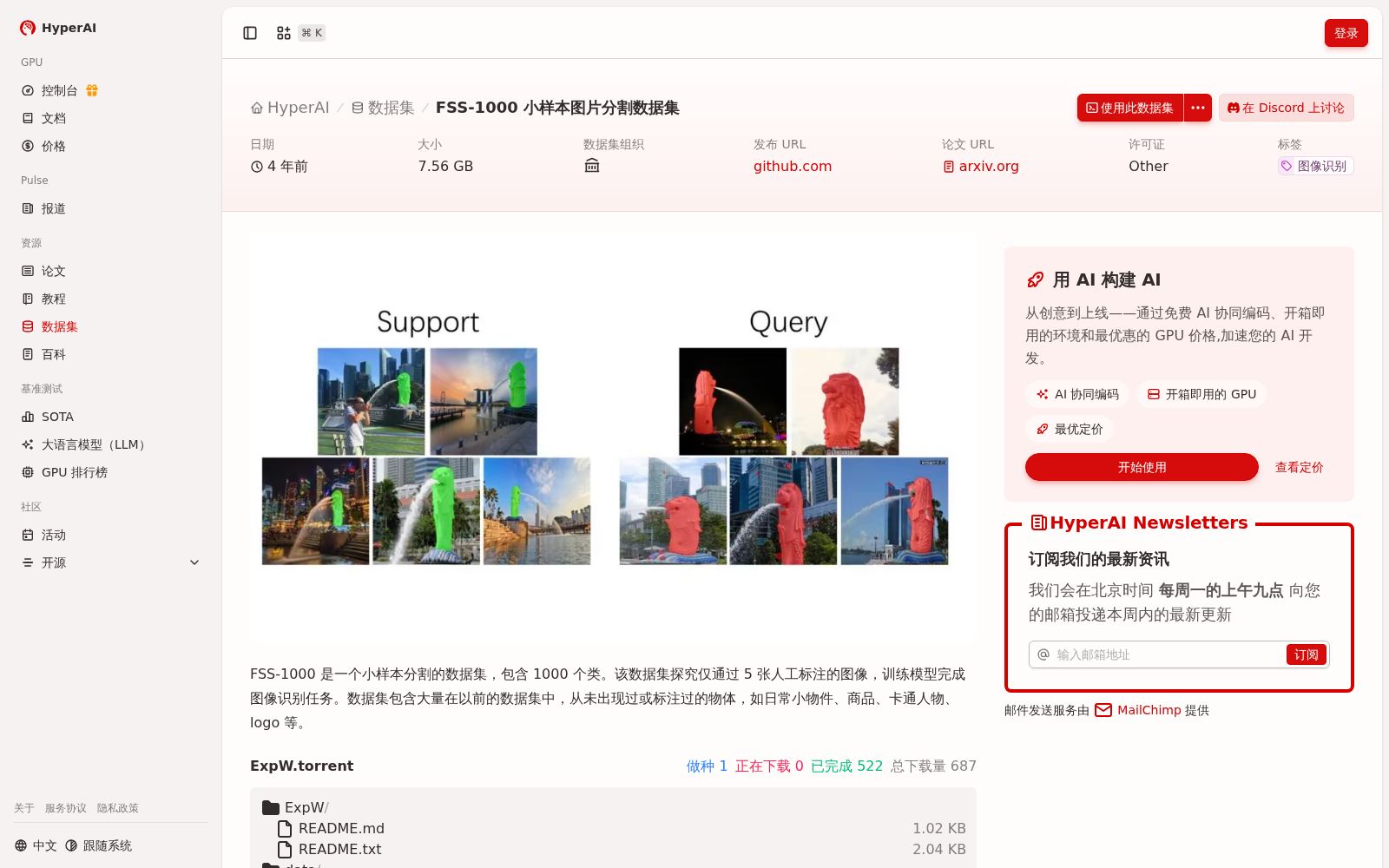Image resolution: width=1389 pixels, height=868 pixels.
Task: Open the three-dots more options button
Action: (x=1198, y=108)
